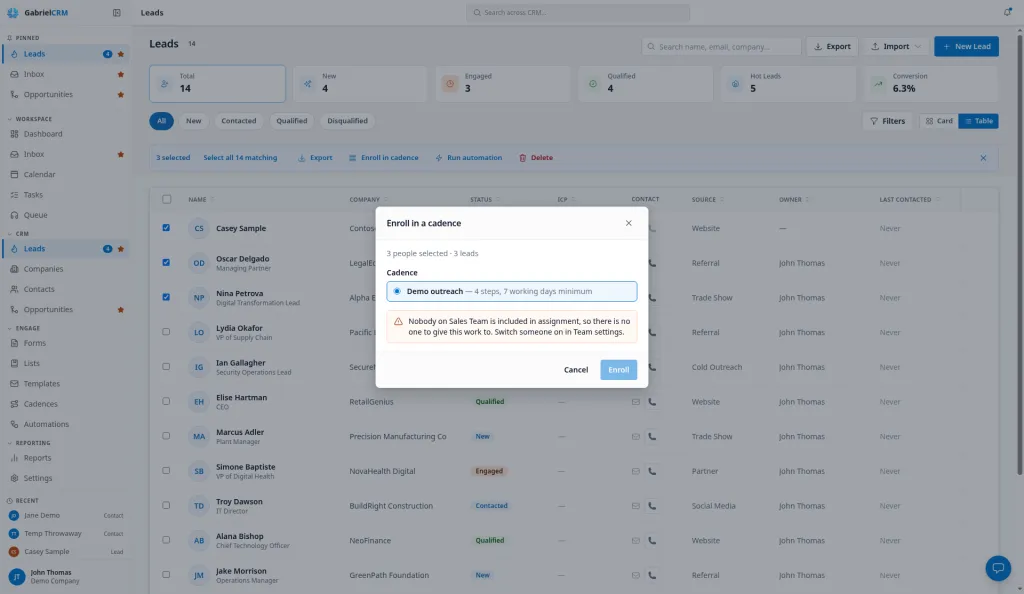Uncheck Nina Petrova row checkbox

click(x=166, y=297)
